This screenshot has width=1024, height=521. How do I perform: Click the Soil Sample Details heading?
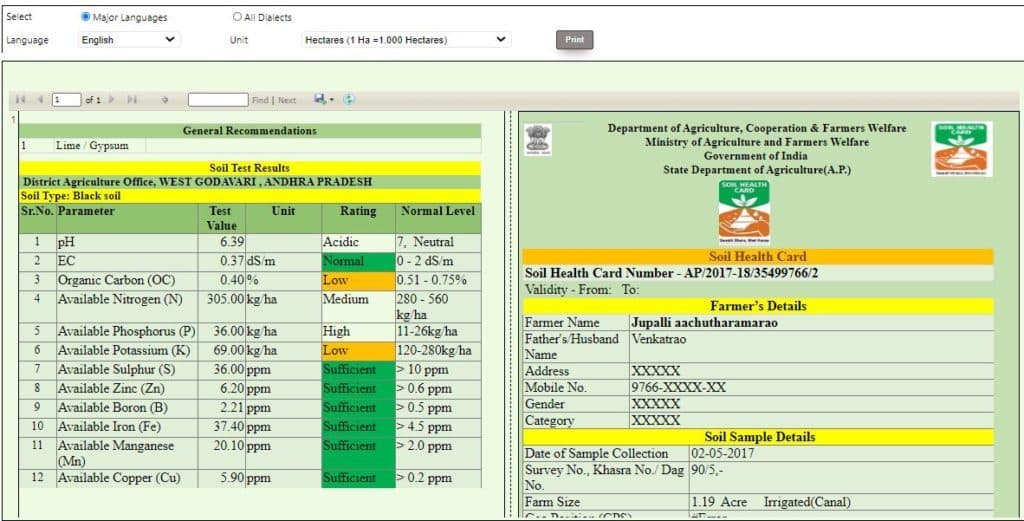click(x=760, y=437)
